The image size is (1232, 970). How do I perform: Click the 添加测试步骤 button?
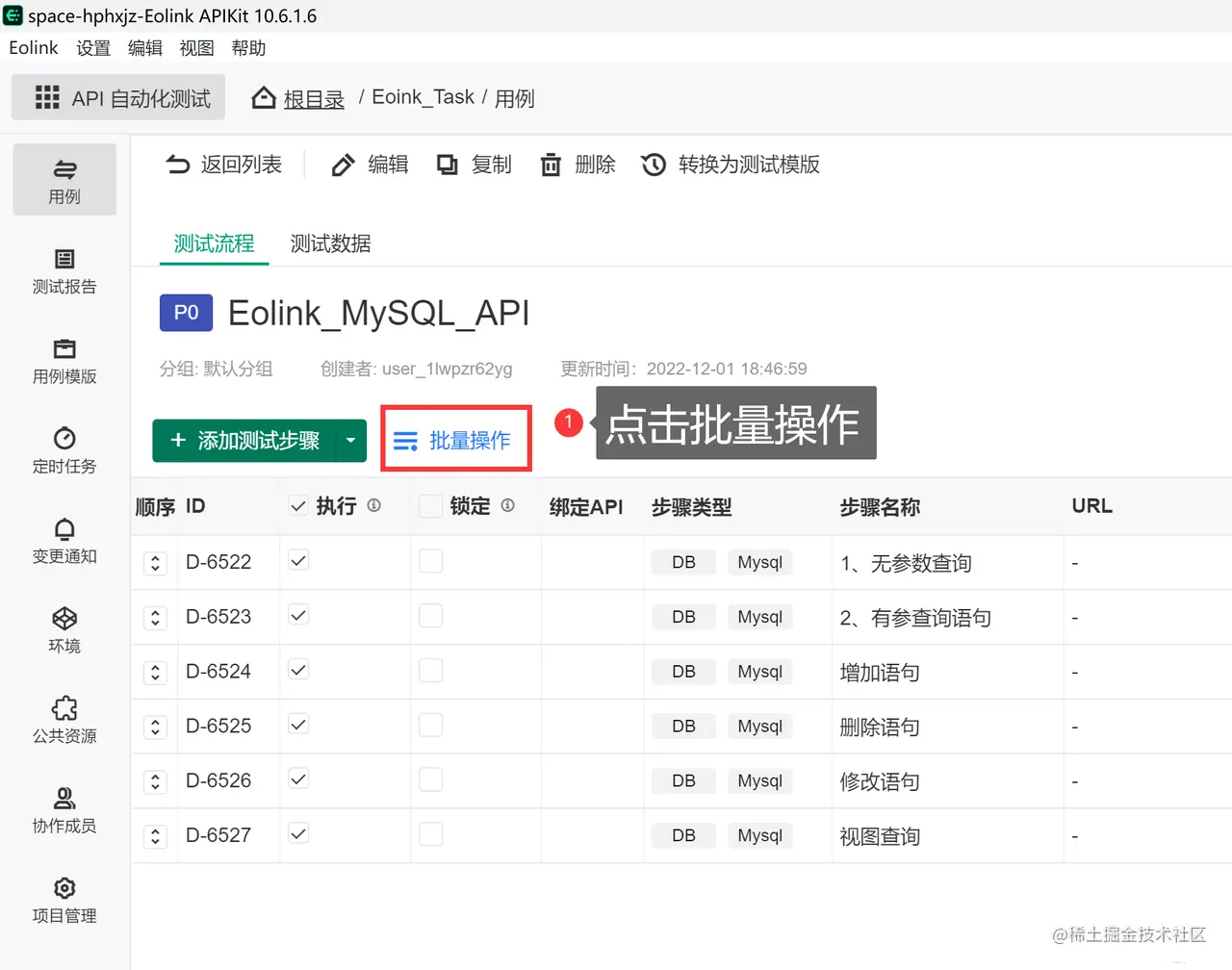[x=244, y=441]
